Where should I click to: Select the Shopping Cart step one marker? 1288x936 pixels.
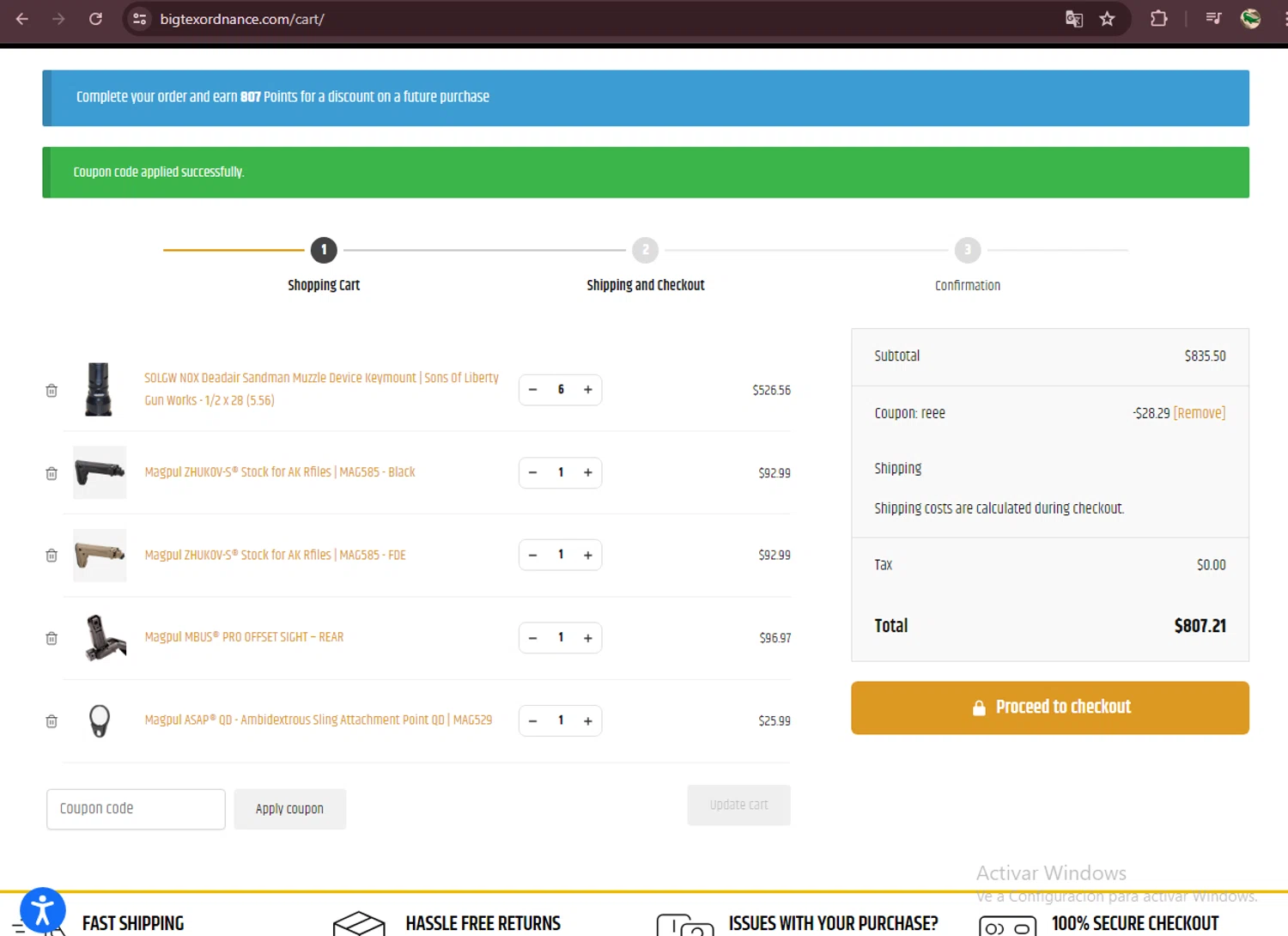(324, 250)
